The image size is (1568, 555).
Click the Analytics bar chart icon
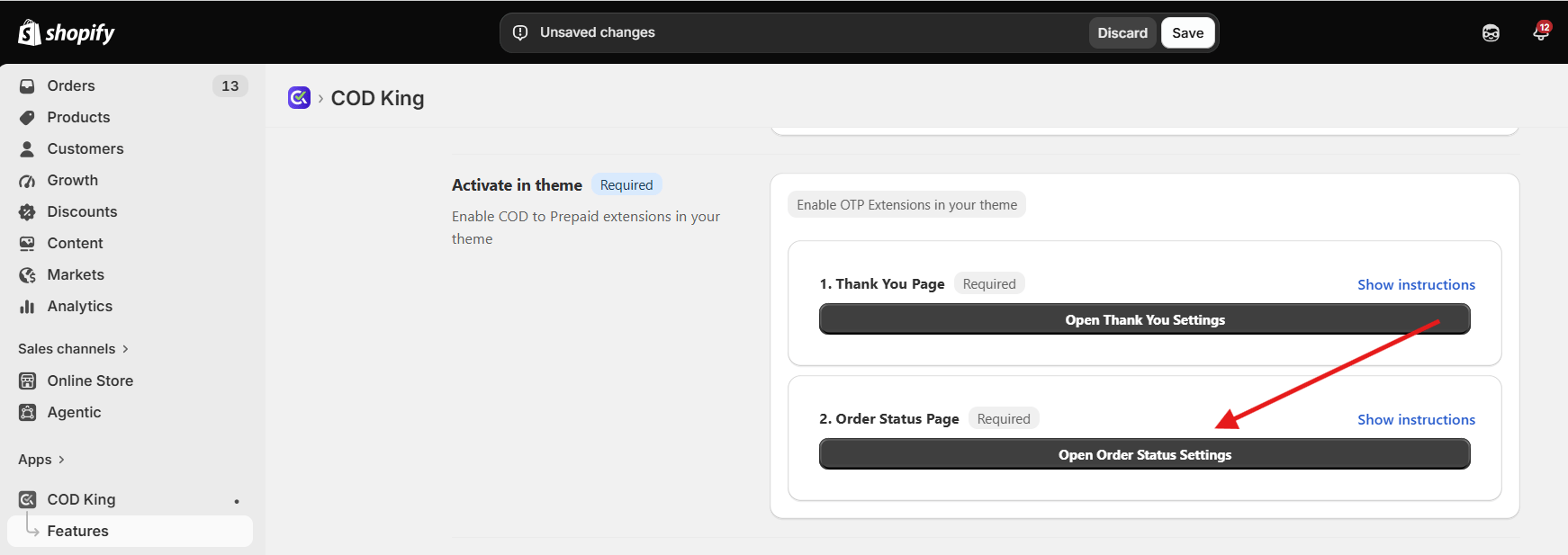click(x=28, y=307)
